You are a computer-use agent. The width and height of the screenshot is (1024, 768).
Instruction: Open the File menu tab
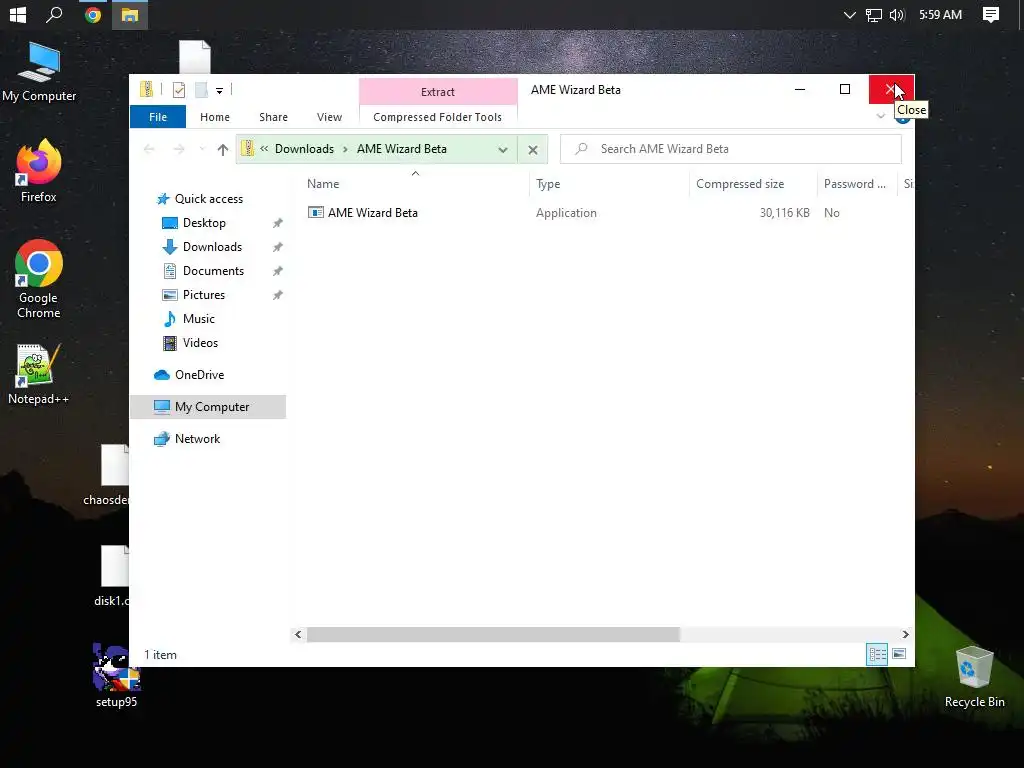click(x=158, y=117)
